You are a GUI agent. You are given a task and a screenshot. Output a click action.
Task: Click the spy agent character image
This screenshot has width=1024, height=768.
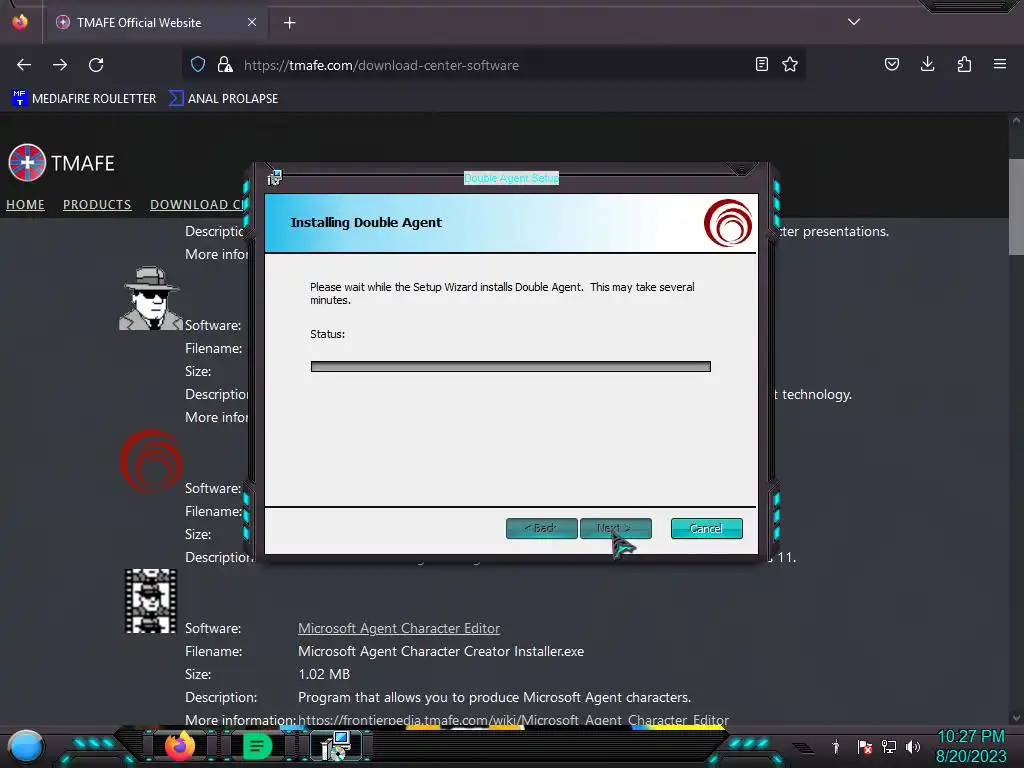[x=150, y=298]
